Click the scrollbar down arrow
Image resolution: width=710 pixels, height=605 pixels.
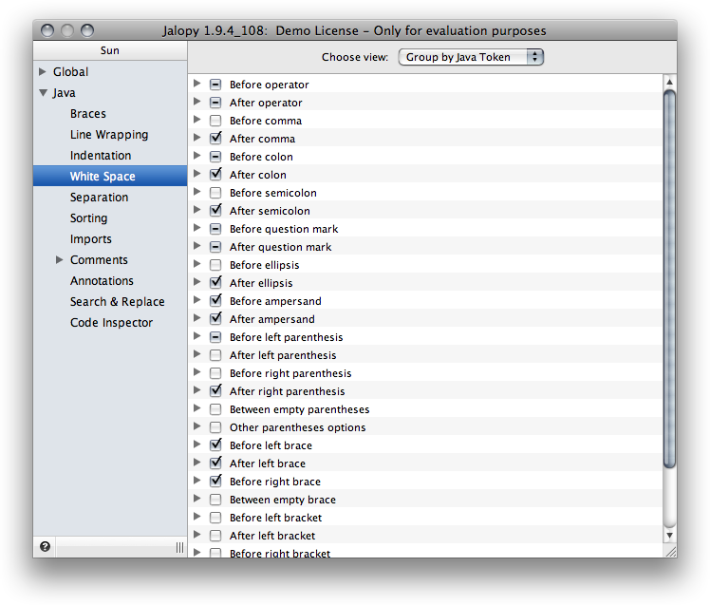pos(670,535)
